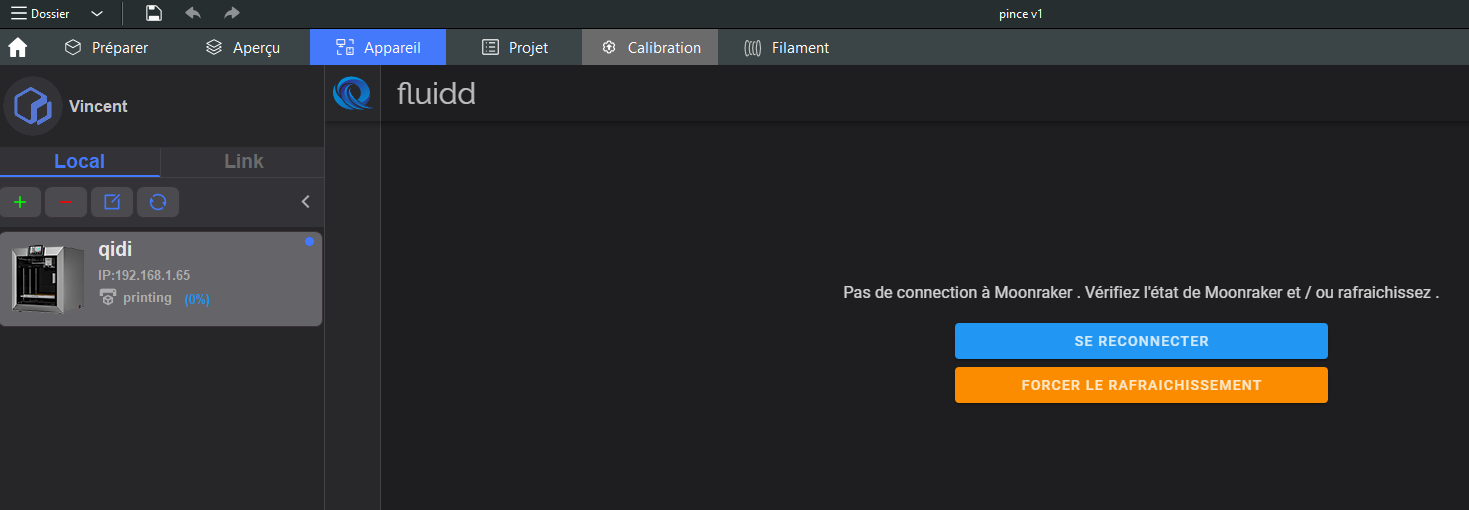The image size is (1469, 510).
Task: Click the Vincent user avatar
Action: click(x=33, y=106)
